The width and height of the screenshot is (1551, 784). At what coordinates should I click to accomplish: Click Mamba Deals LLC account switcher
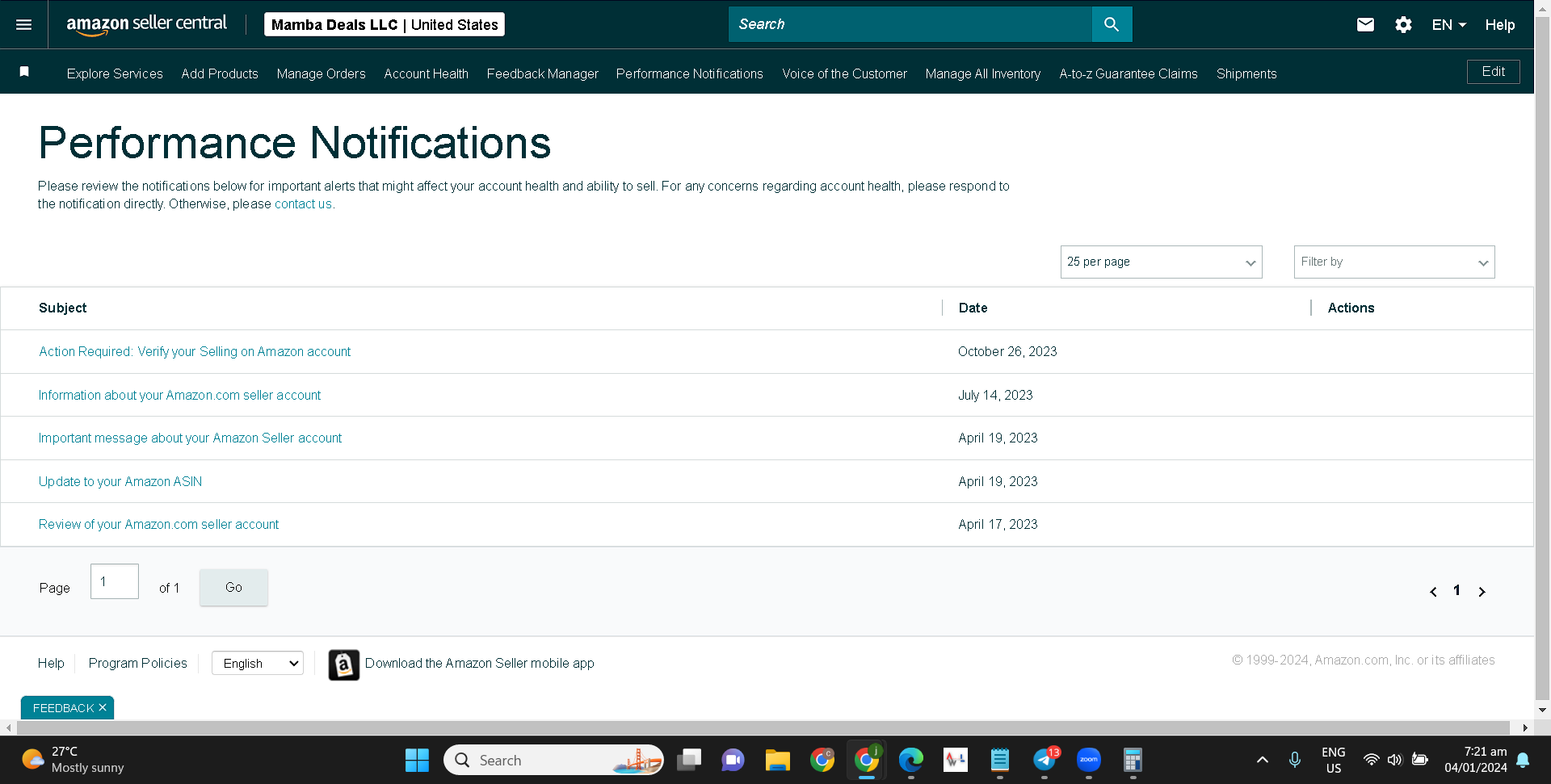[x=385, y=24]
